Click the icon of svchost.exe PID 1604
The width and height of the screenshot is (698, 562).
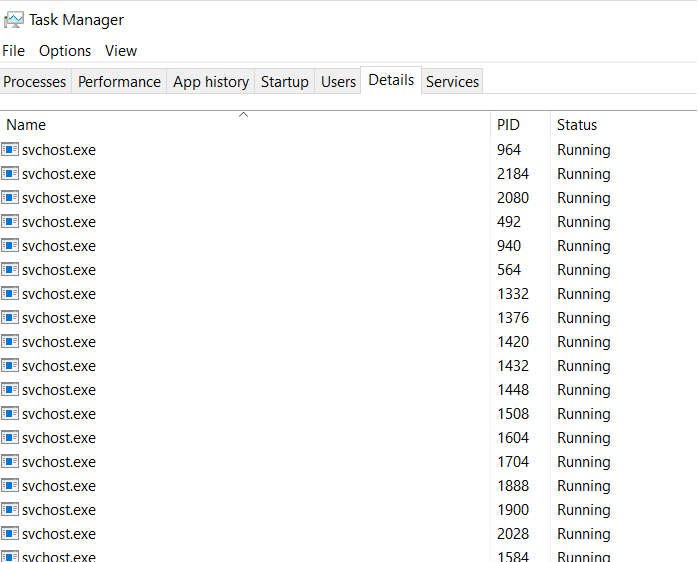pyautogui.click(x=10, y=438)
